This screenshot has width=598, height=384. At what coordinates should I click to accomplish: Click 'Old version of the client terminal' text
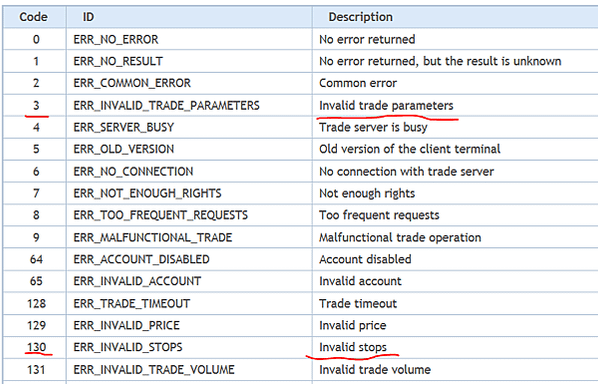point(410,149)
